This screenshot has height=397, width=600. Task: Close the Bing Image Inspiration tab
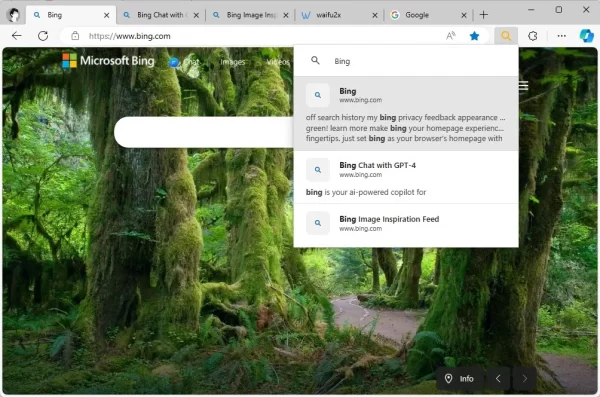point(286,15)
